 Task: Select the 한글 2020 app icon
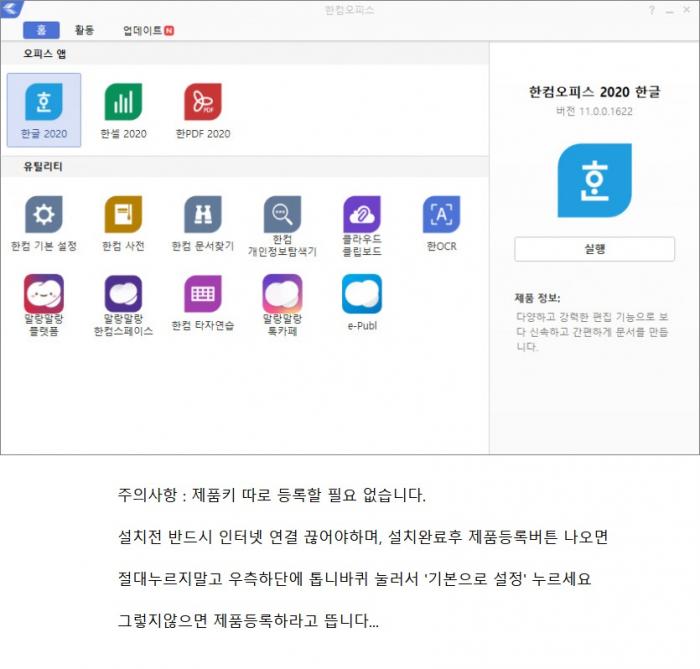pos(44,102)
